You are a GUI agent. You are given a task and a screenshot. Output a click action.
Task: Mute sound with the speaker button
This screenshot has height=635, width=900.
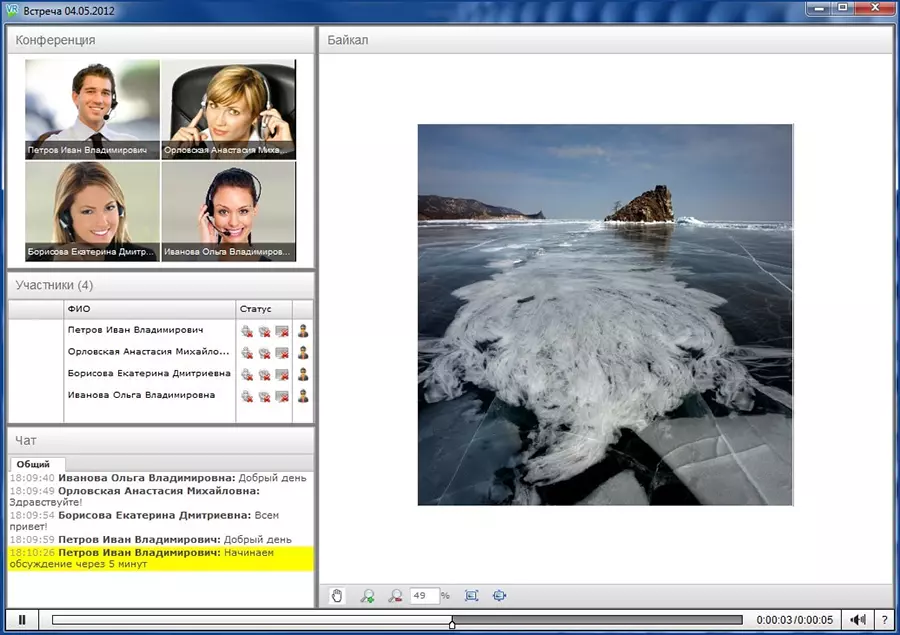[x=859, y=620]
